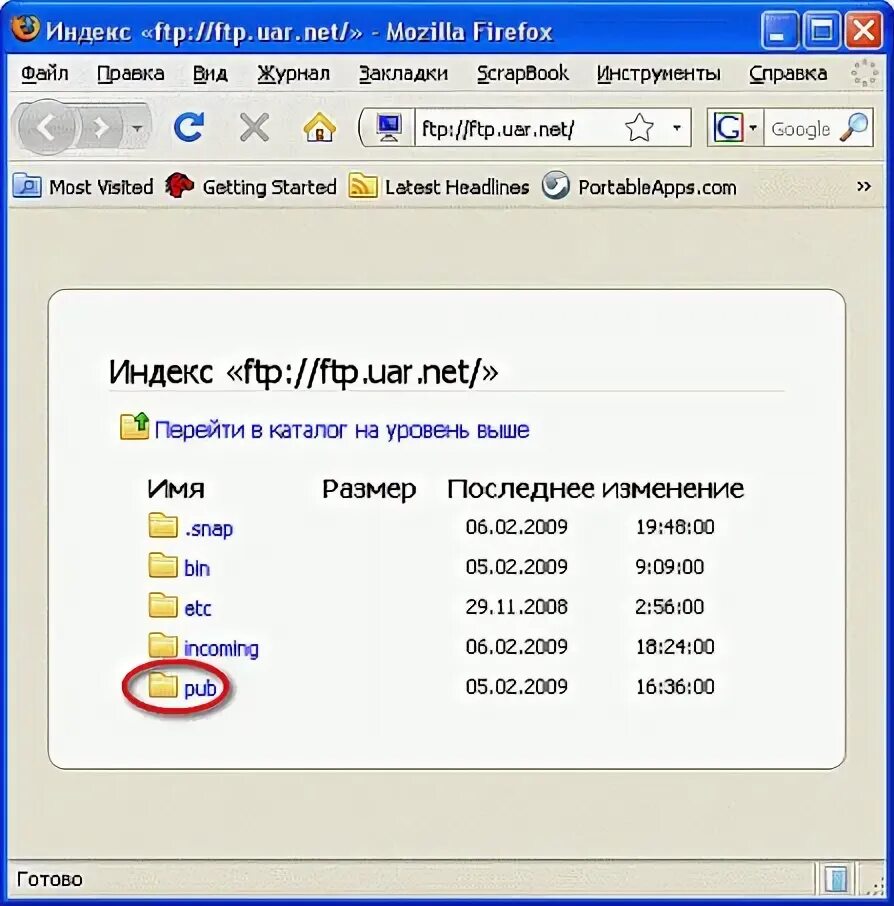Open the ScrapBook menu
The image size is (894, 906).
522,73
